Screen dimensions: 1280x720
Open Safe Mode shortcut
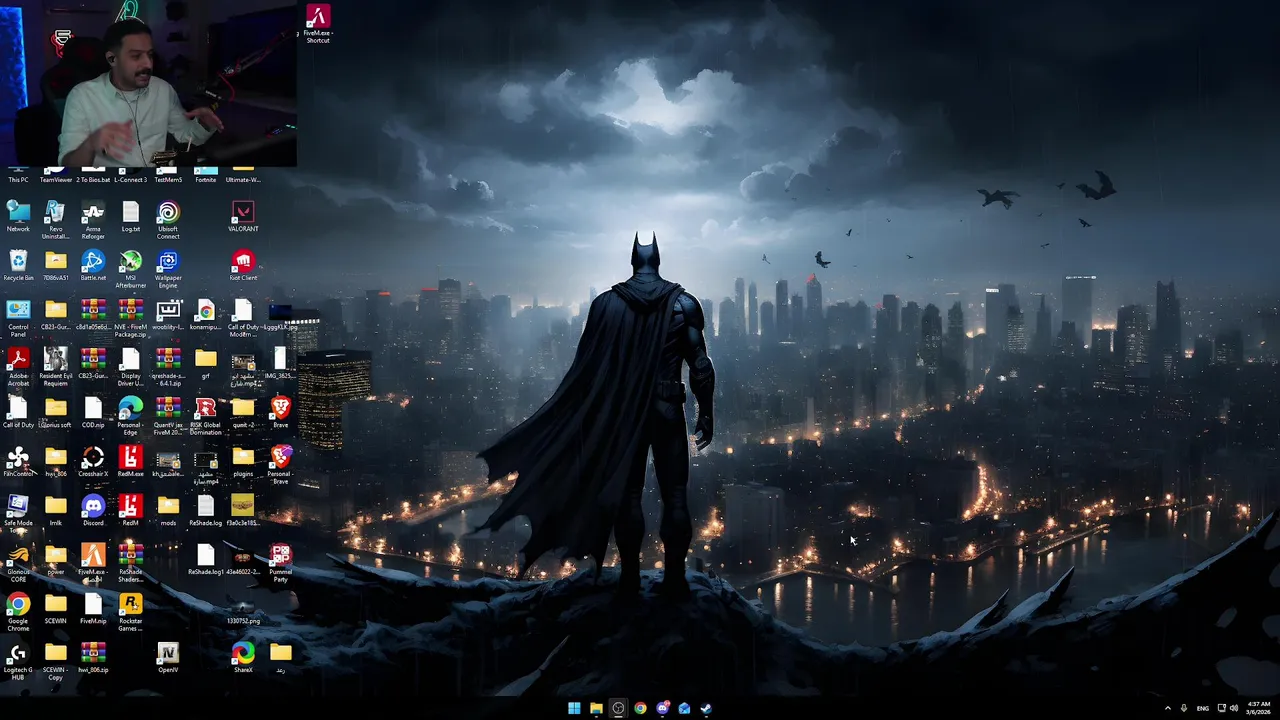(x=18, y=514)
